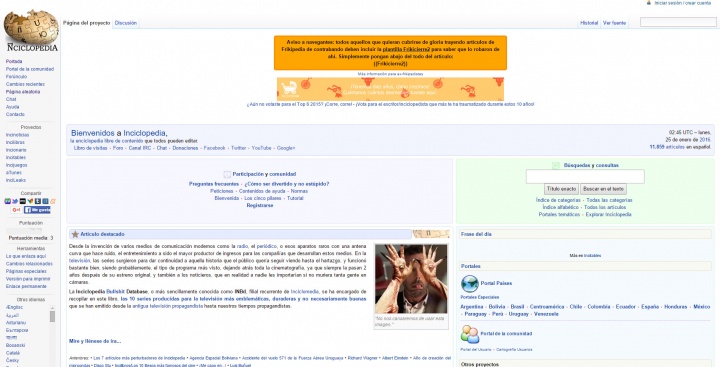Click the Google +1 share button
Image resolution: width=720 pixels, height=367 pixels.
16,210
